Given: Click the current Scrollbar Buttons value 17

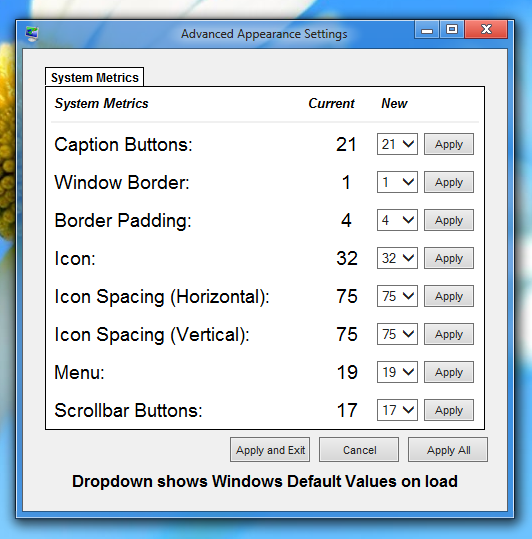Looking at the screenshot, I should 347,410.
